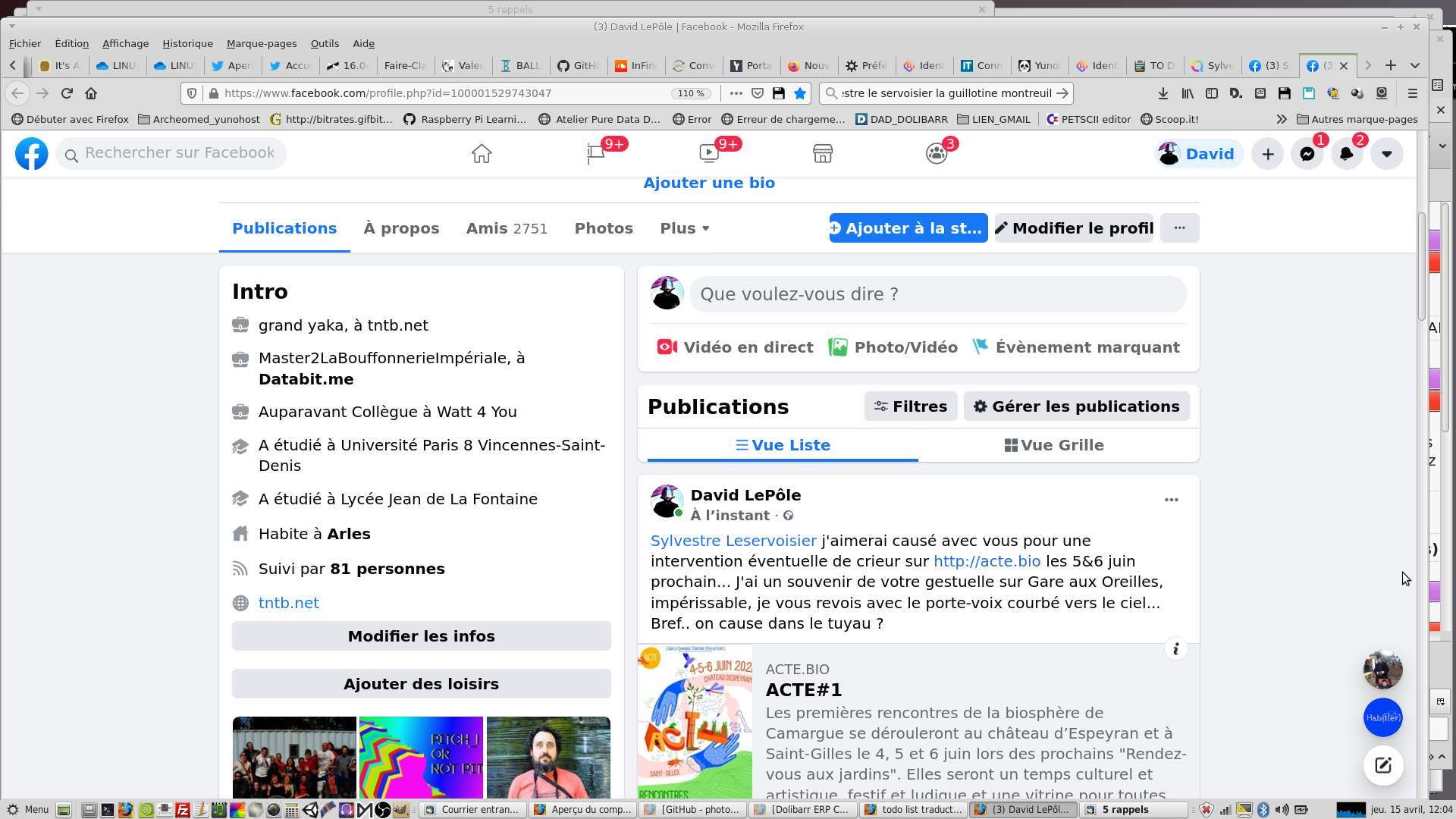Open Marketplace store icon
The image size is (1456, 819).
(x=823, y=154)
